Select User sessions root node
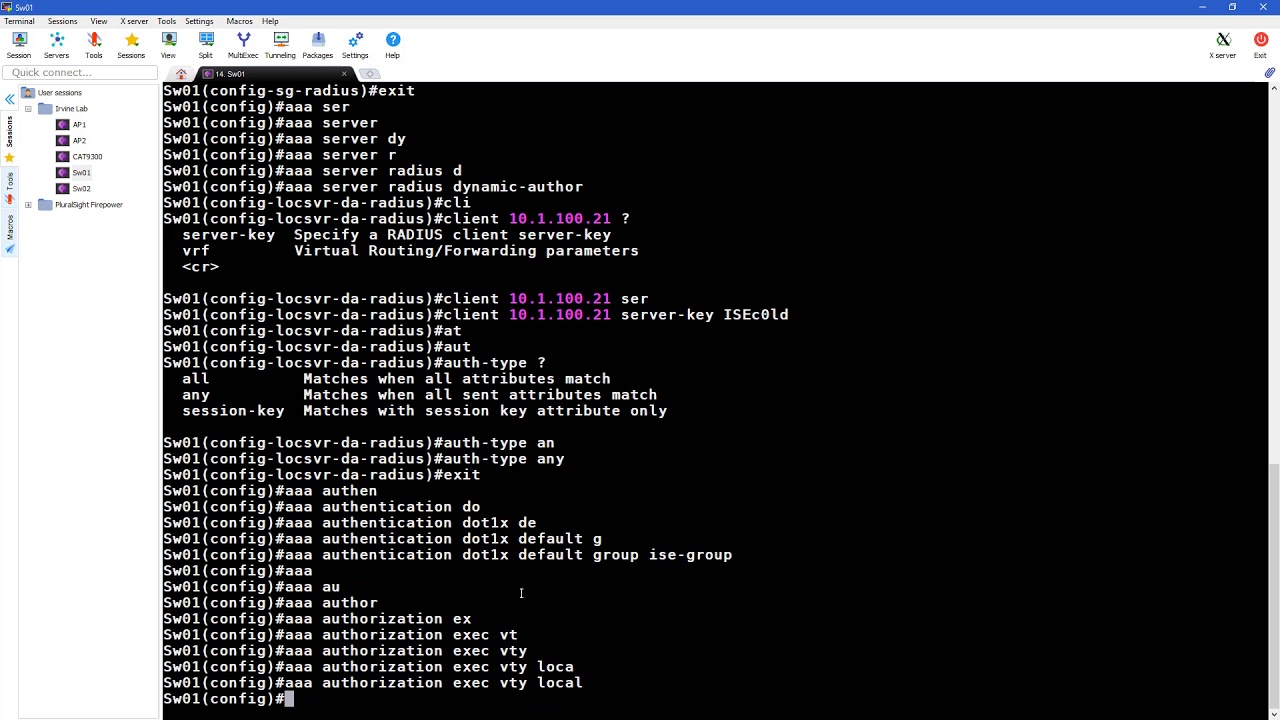The height and width of the screenshot is (720, 1280). tap(59, 92)
